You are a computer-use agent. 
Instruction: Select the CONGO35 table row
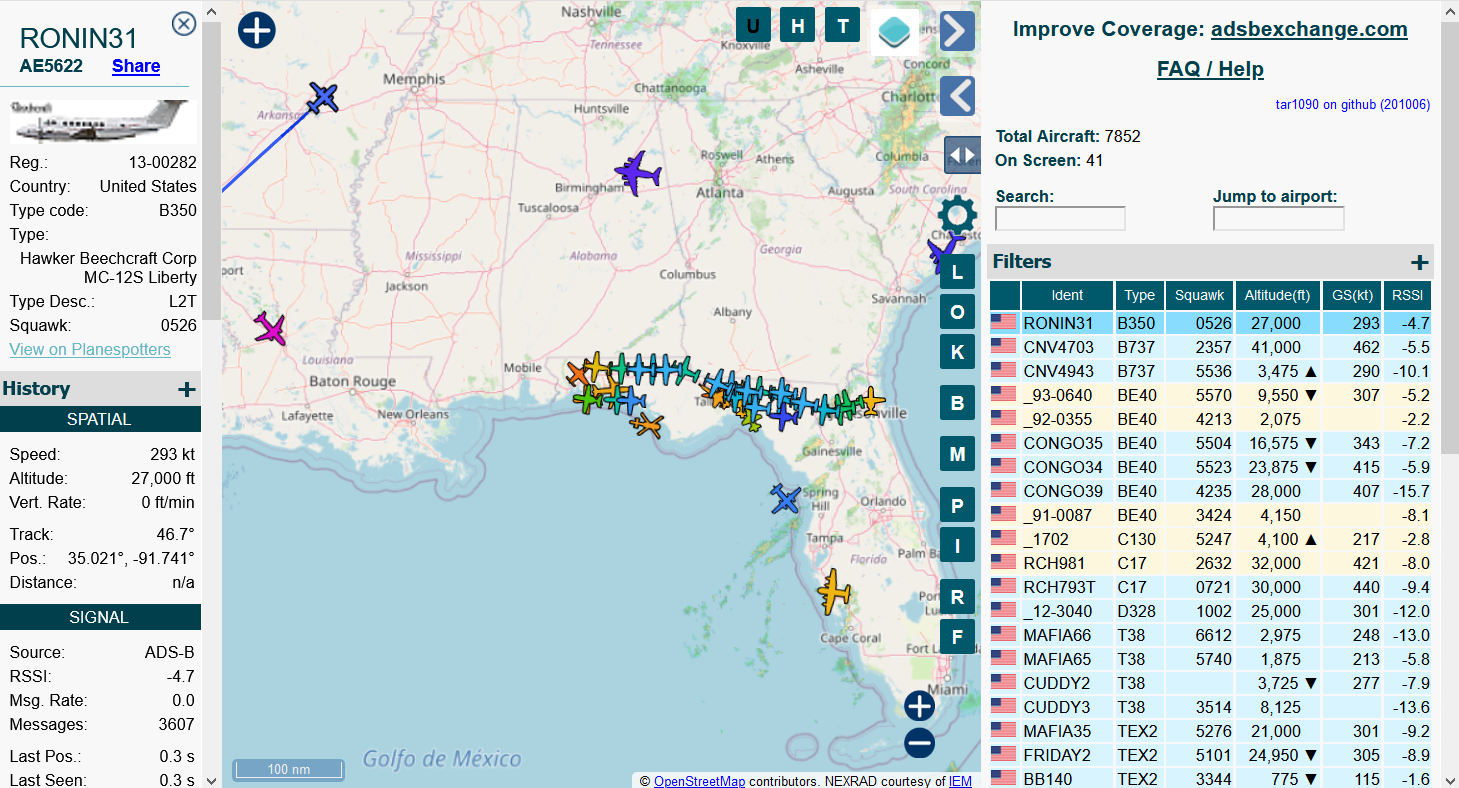[x=1210, y=443]
